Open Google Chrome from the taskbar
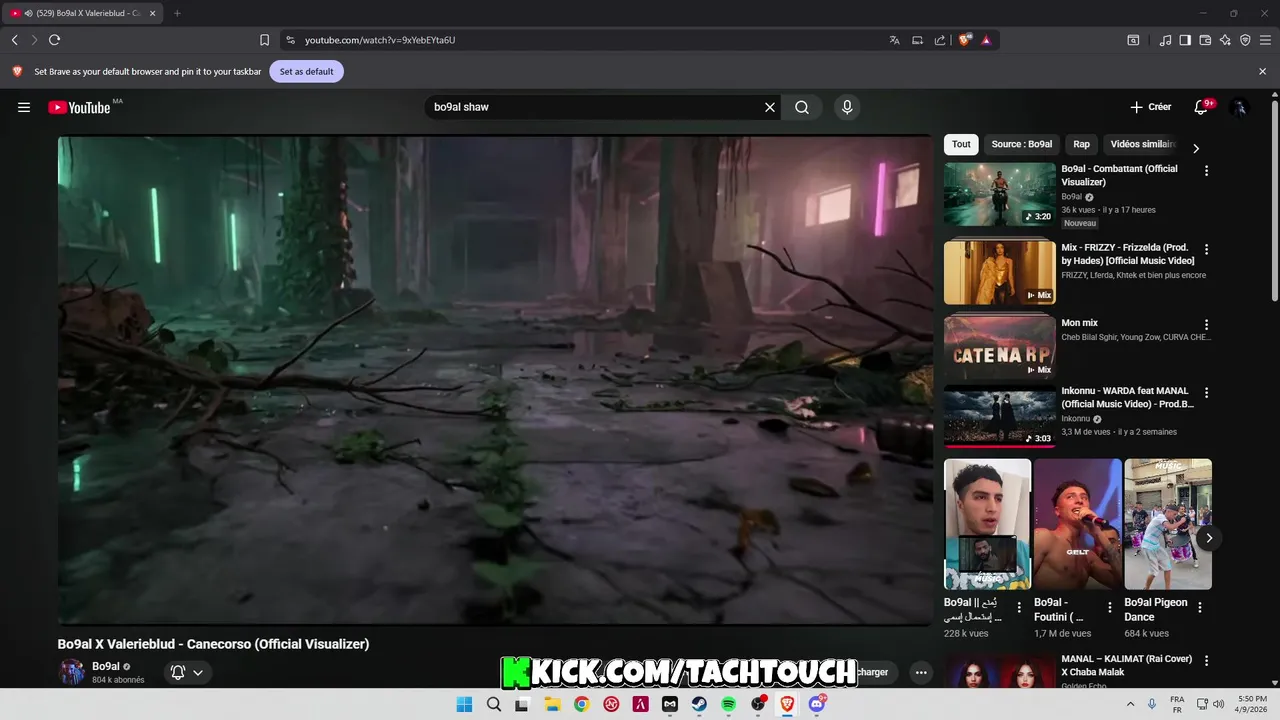 581,704
